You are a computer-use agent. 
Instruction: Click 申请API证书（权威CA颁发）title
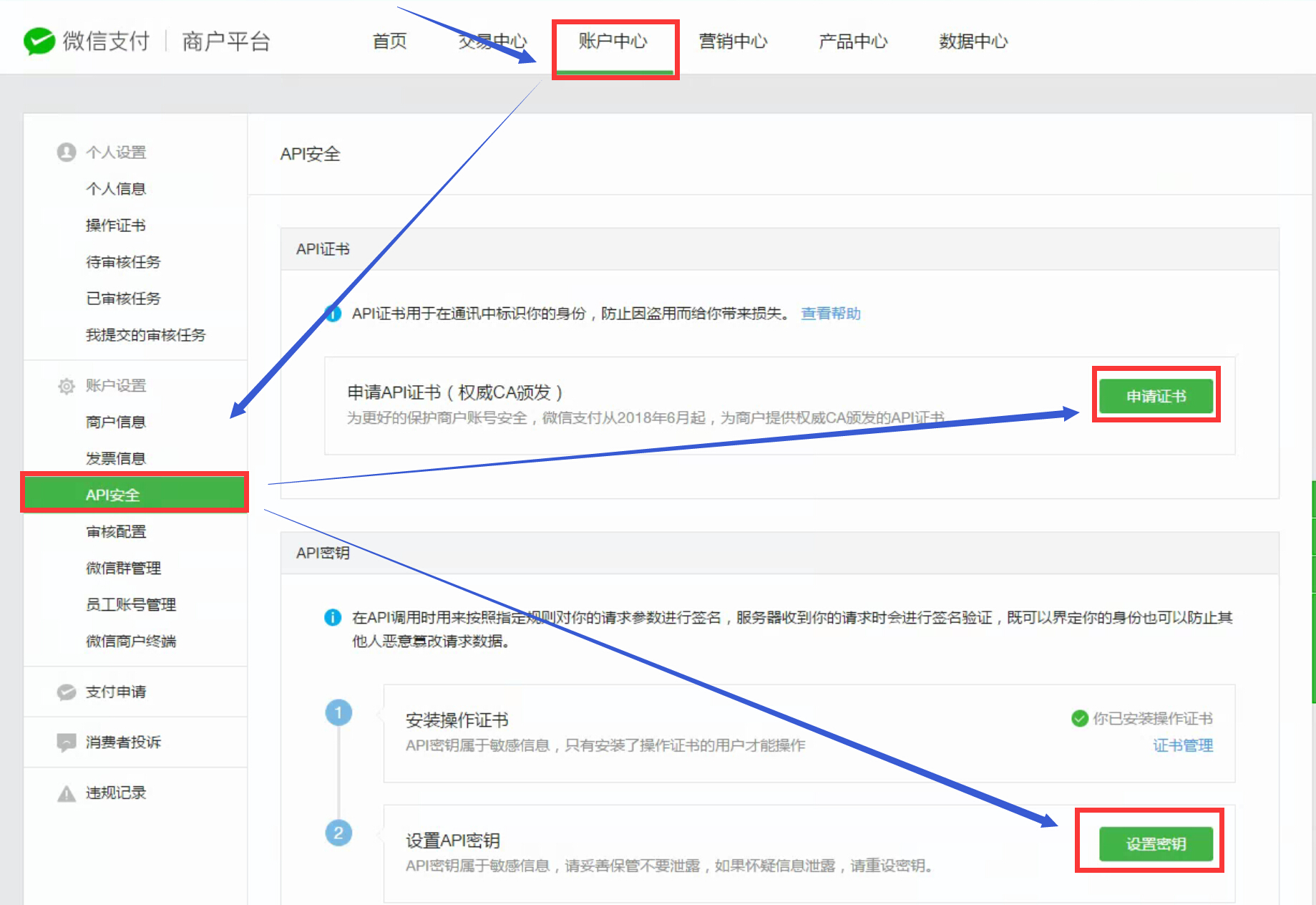455,392
